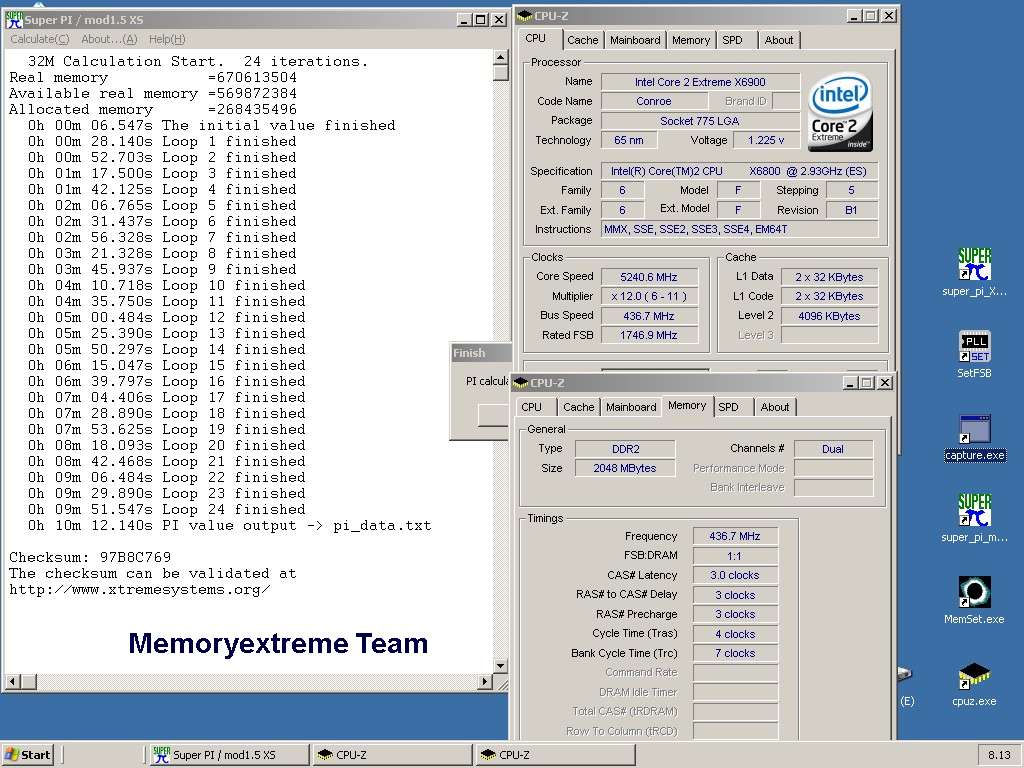Click the Instructions field listing MMX, SSE
1024x768 pixels.
click(x=739, y=229)
